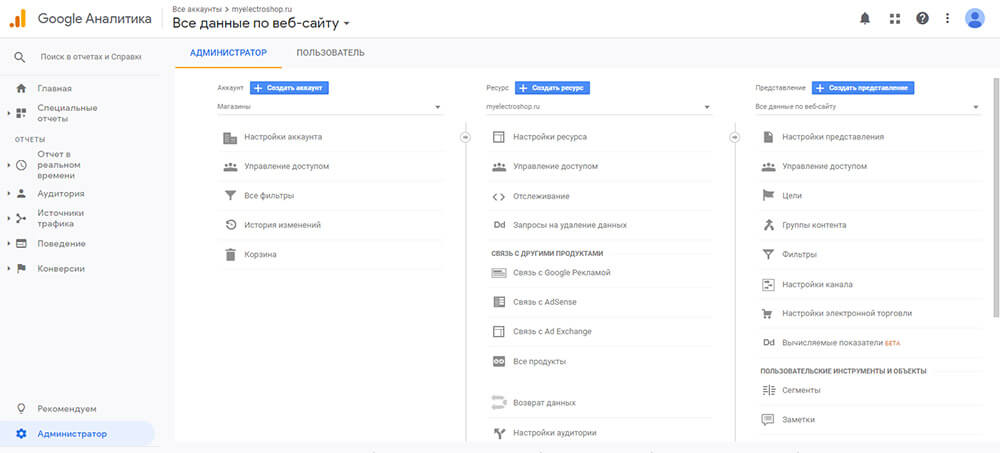
Task: Click the speech bubble icon beside Заметки
Action: pyautogui.click(x=768, y=420)
